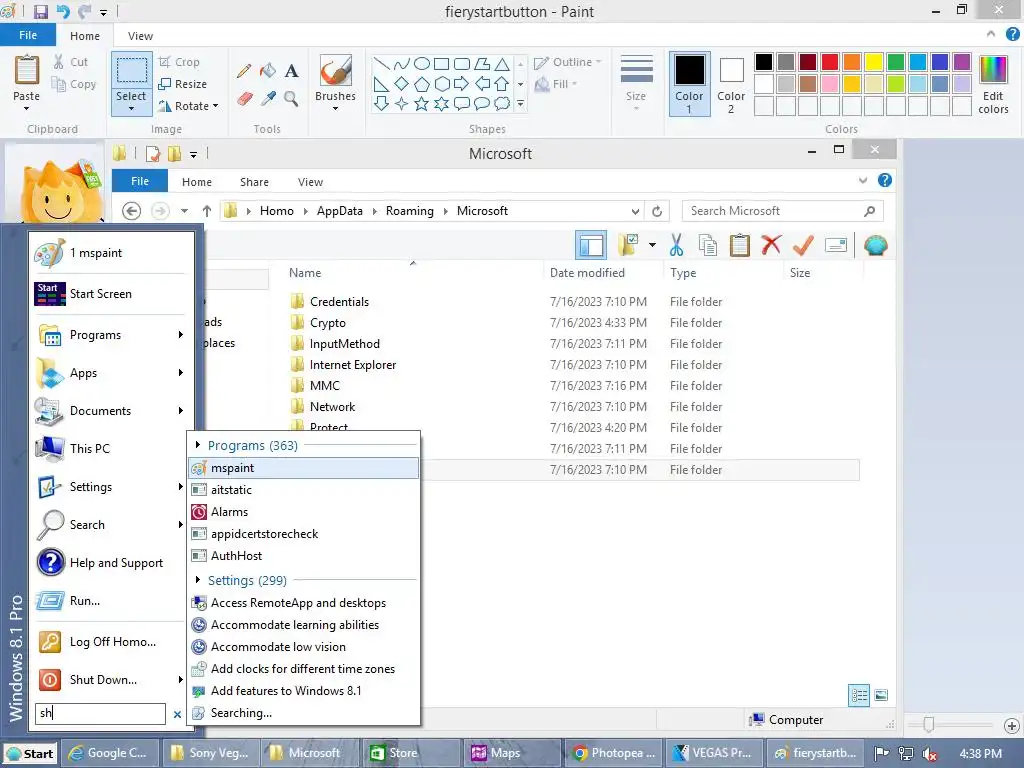Expand the Shapes gallery more arrow
The height and width of the screenshot is (768, 1024).
520,103
